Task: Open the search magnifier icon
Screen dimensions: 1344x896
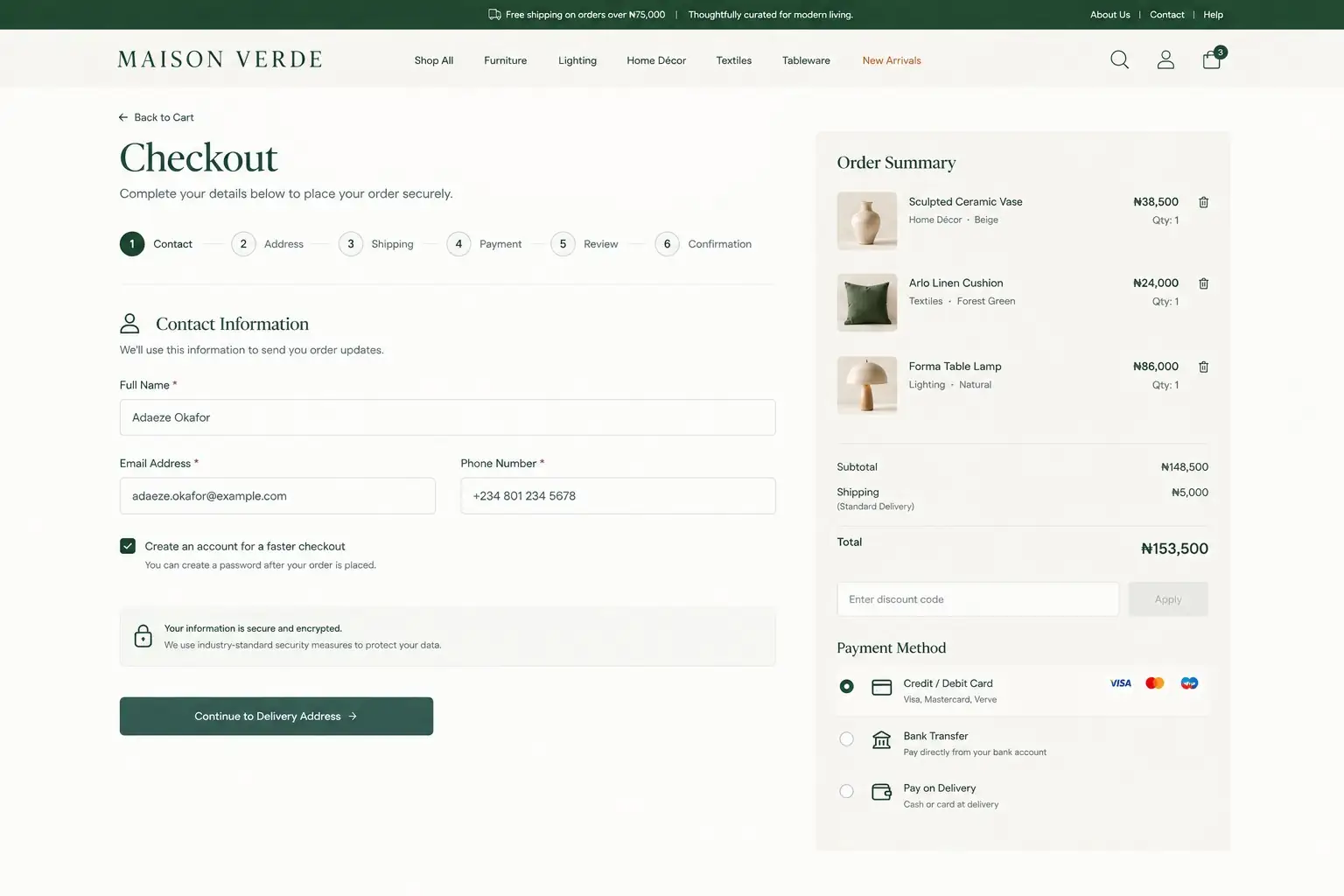Action: point(1119,59)
